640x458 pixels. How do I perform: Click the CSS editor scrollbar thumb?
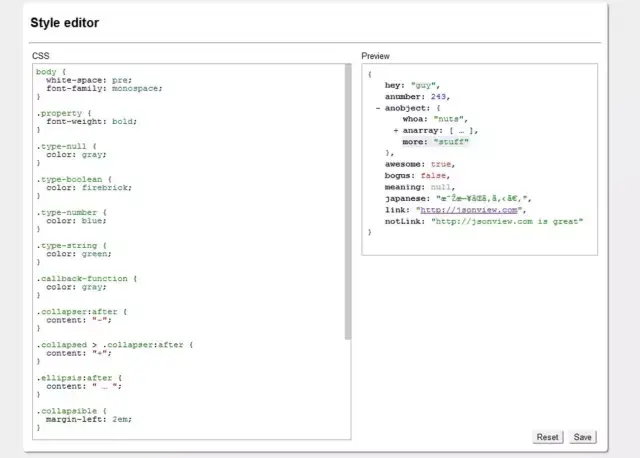coord(348,201)
